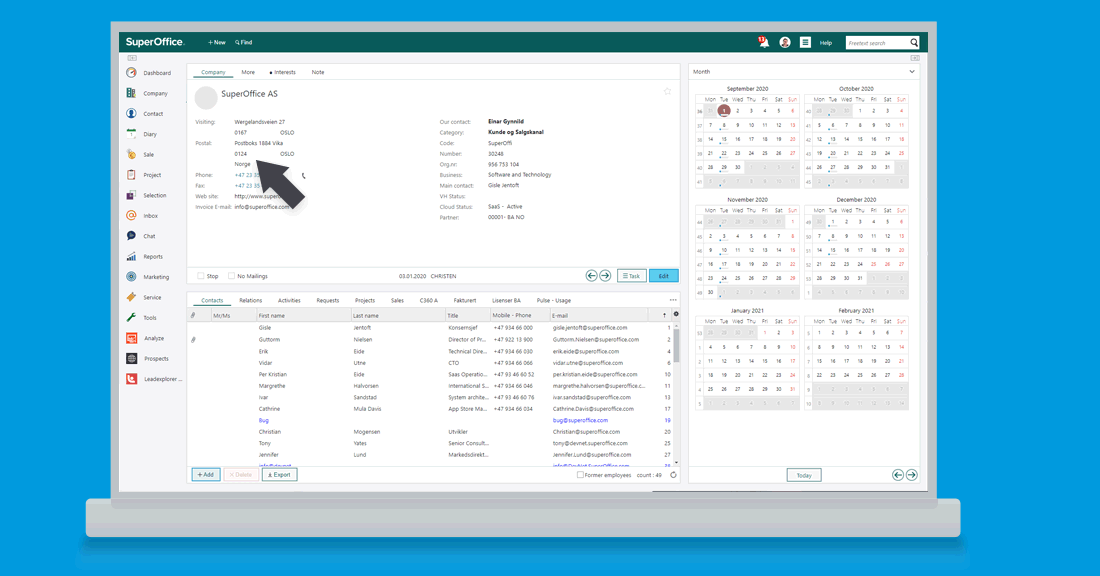Open the Reports icon in the sidebar

(x=131, y=256)
